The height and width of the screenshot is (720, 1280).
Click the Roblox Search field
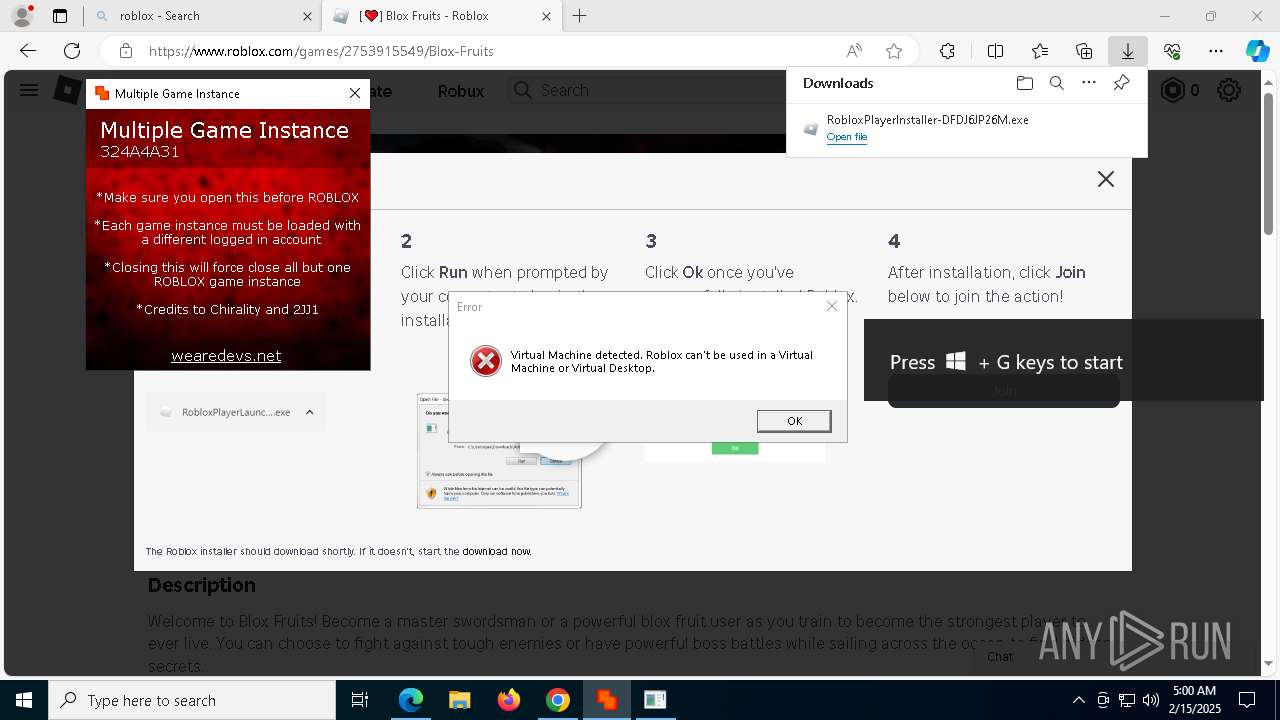(646, 90)
